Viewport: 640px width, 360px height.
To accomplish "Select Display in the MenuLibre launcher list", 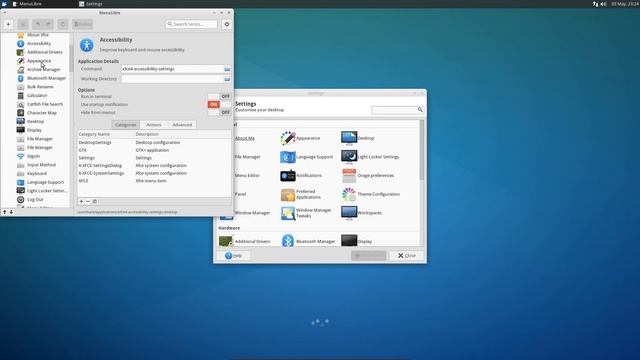I will click(34, 130).
